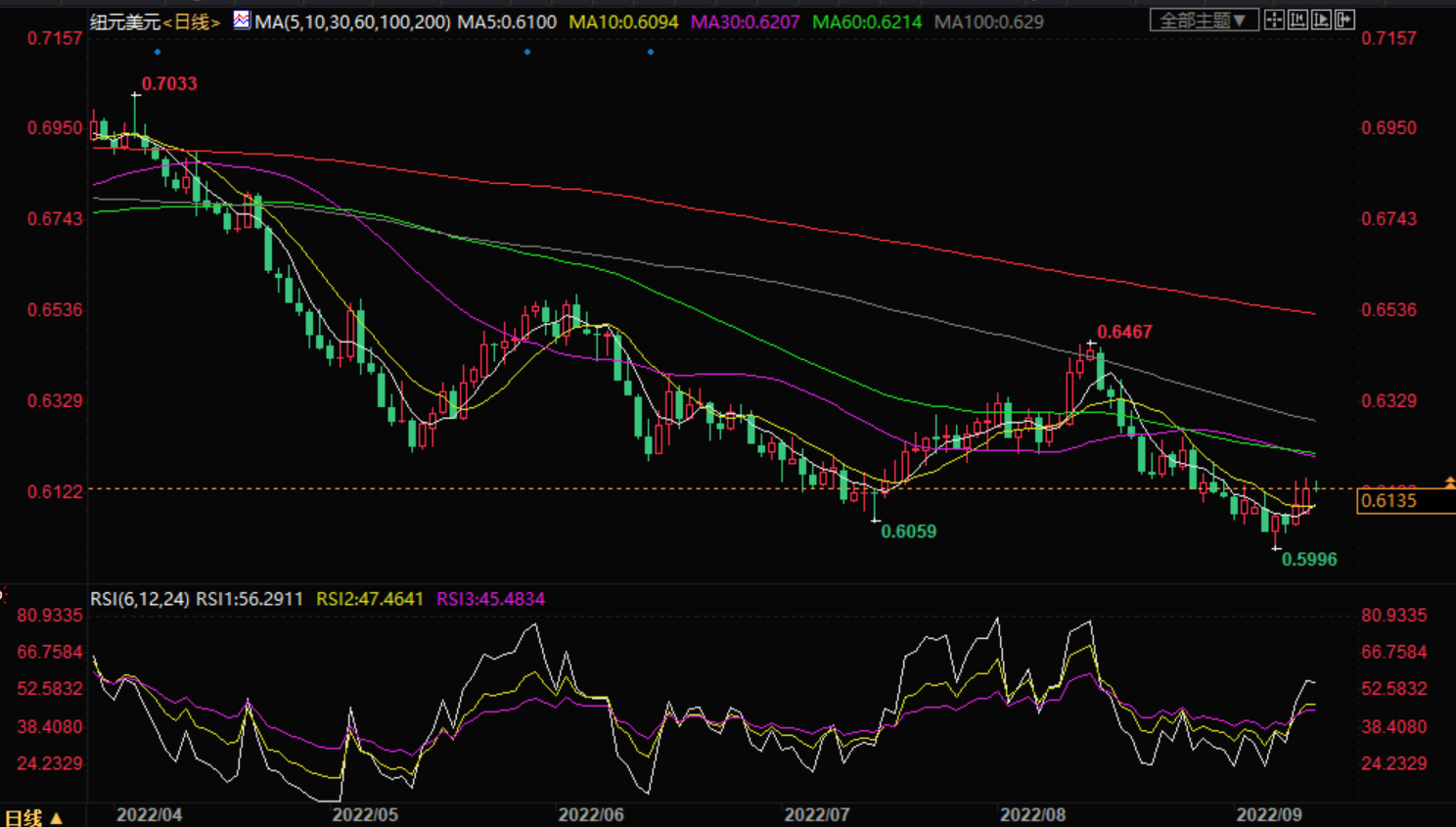This screenshot has height=827, width=1456.
Task: Click the 0.6135 current price tag
Action: [1389, 501]
